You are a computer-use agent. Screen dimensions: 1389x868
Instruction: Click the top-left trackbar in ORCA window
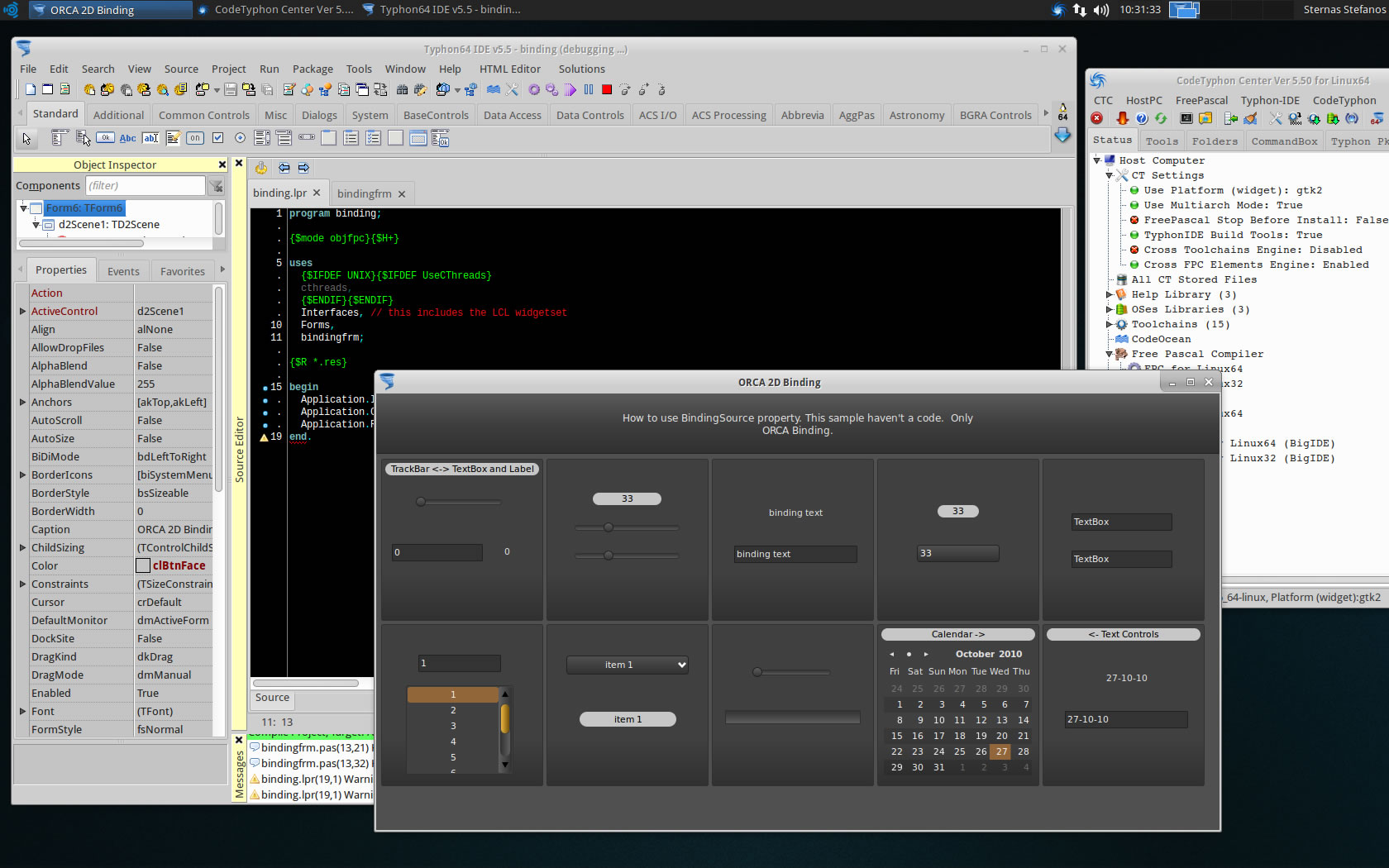[459, 502]
